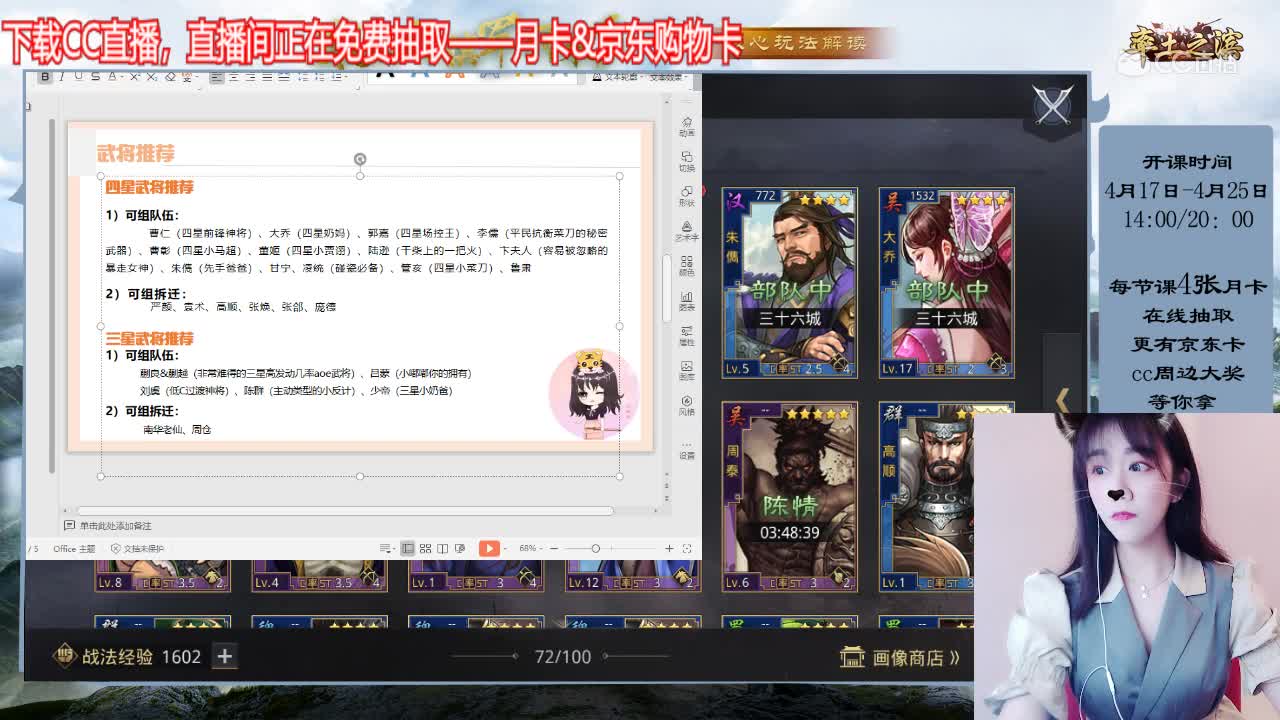Image resolution: width=1280 pixels, height=720 pixels.
Task: Click the Office 主题 status bar entry
Action: tap(74, 549)
